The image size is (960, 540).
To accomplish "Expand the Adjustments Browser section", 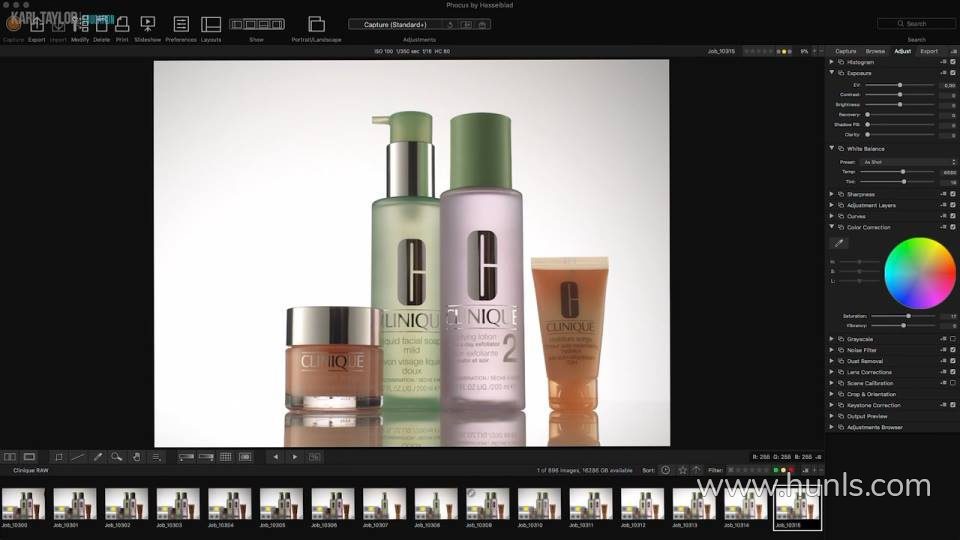I will coord(831,427).
